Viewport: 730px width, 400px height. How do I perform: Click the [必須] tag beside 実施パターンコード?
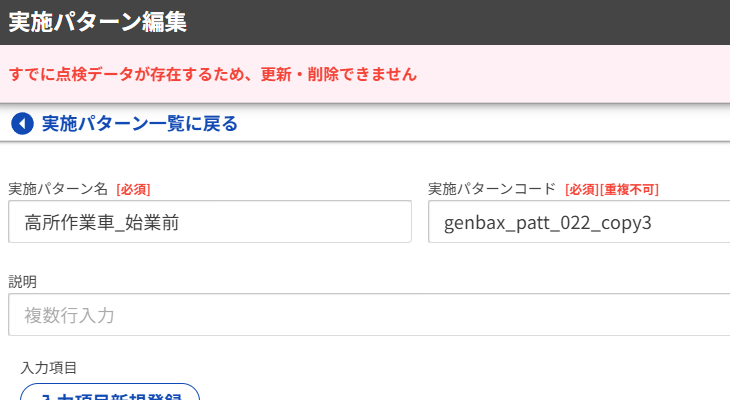[x=581, y=189]
